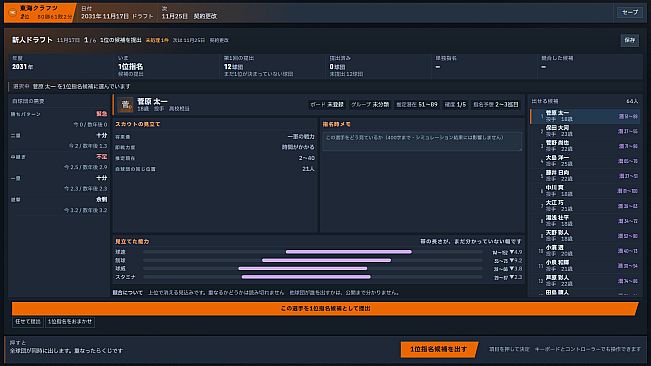Click the 1位指名候補を出す button
This screenshot has width=651, height=366.
click(x=439, y=349)
